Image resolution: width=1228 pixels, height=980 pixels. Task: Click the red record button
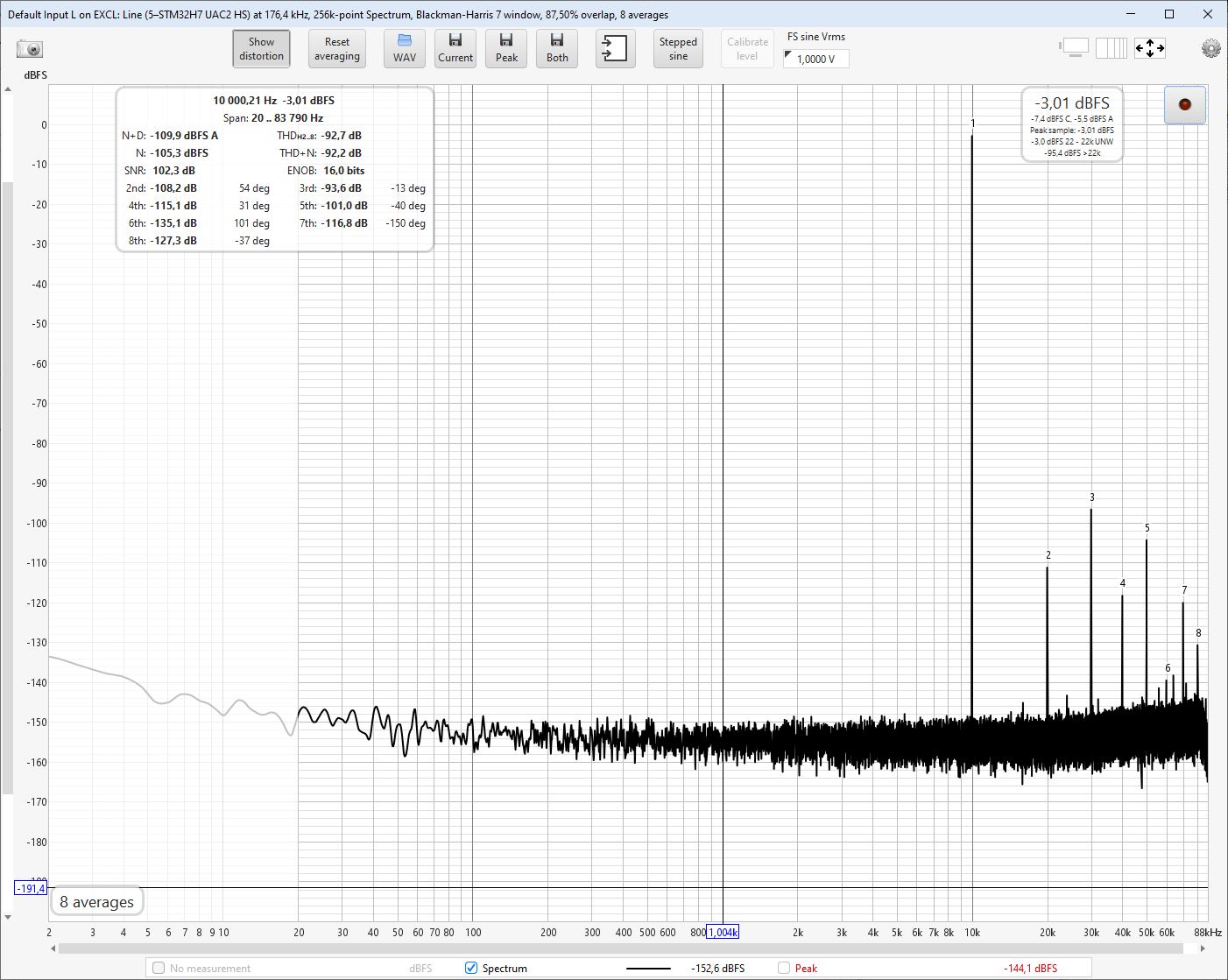pyautogui.click(x=1185, y=105)
